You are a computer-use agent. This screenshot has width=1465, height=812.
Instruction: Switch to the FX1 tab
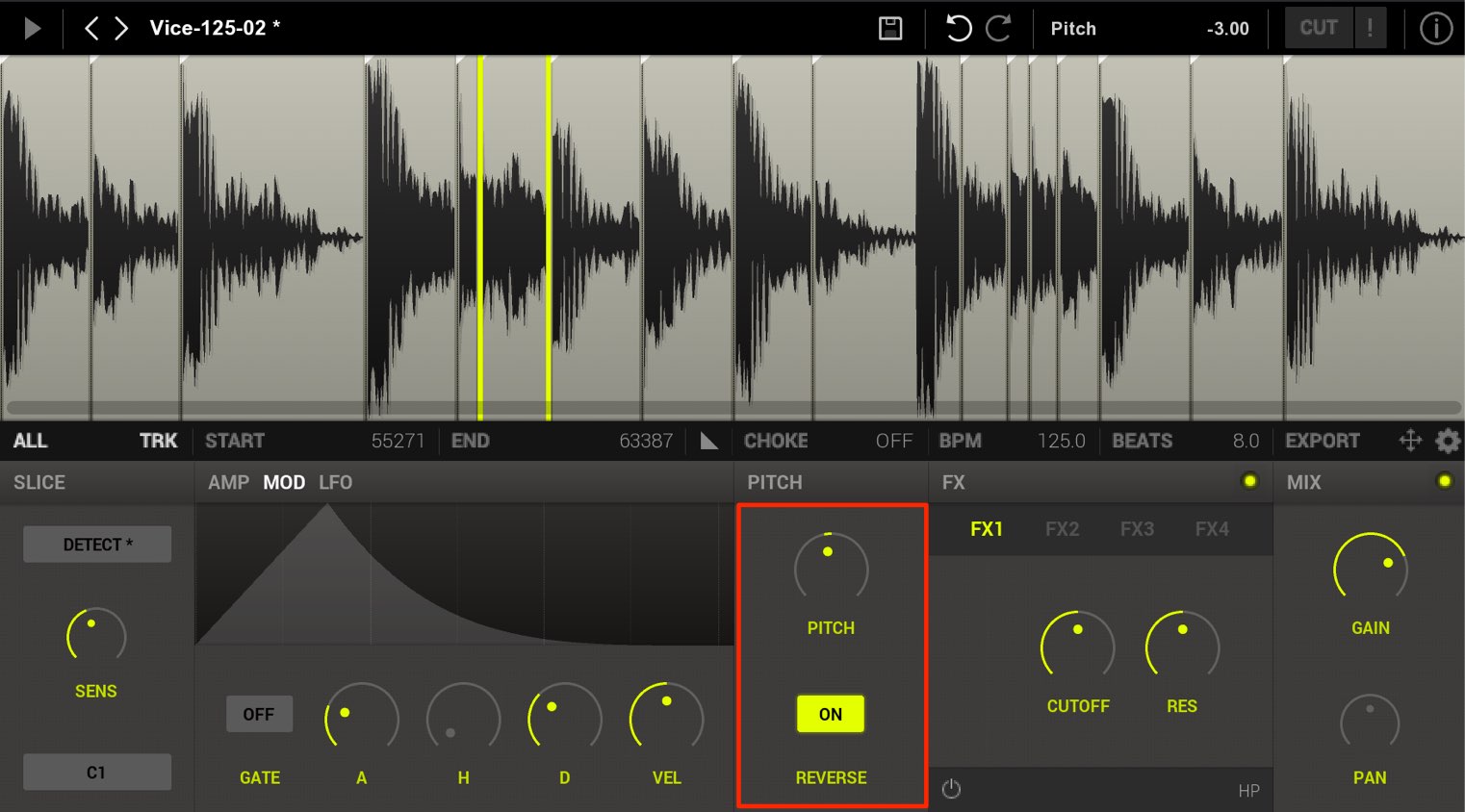[x=987, y=529]
